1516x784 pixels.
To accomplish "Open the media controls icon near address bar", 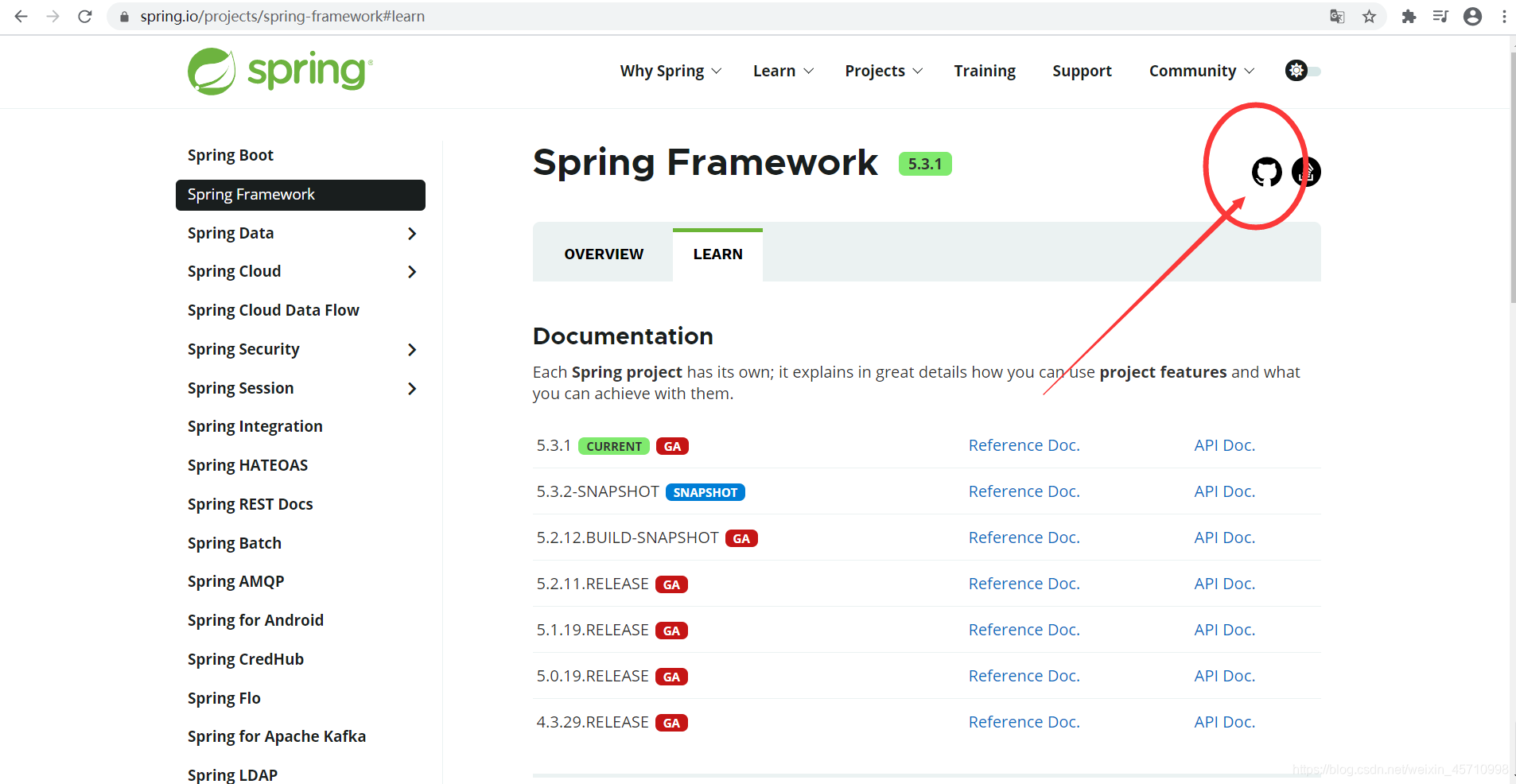I will click(1440, 16).
